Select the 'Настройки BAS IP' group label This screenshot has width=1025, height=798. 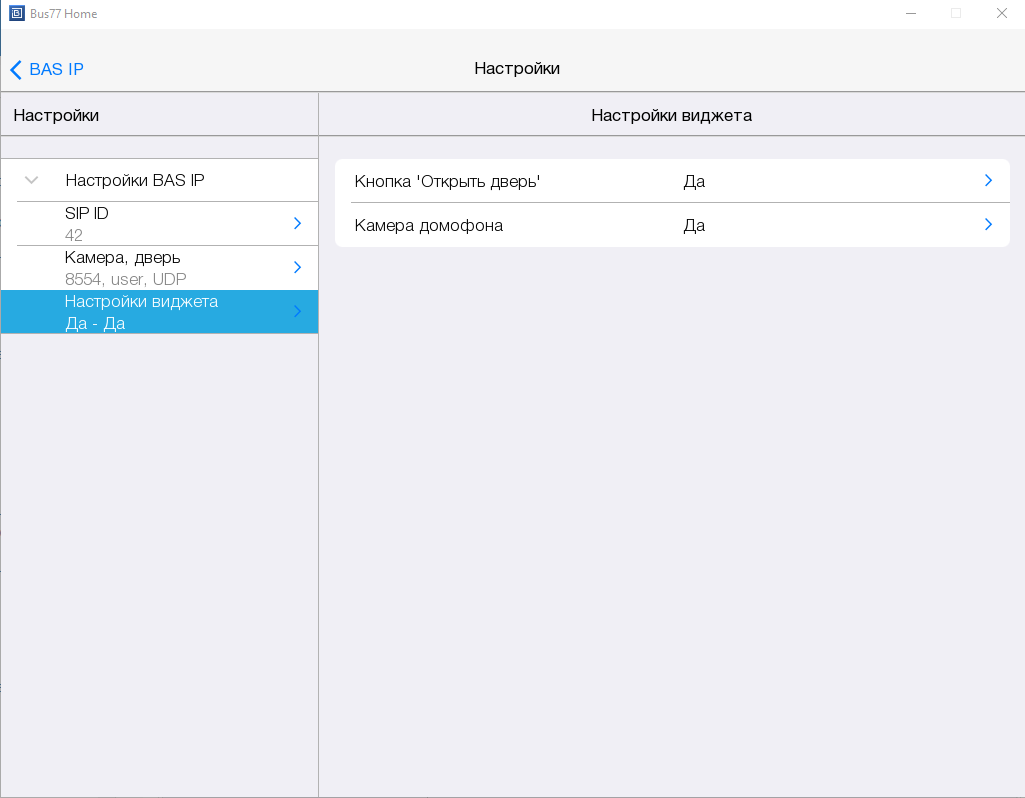(x=135, y=180)
